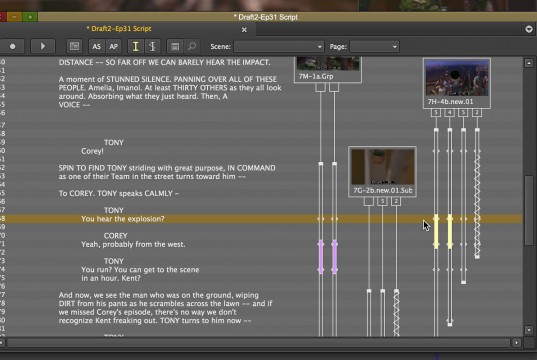The height and width of the screenshot is (360, 537).
Task: Select line "A moment of STUNNED SILENCE"
Action: coord(168,79)
